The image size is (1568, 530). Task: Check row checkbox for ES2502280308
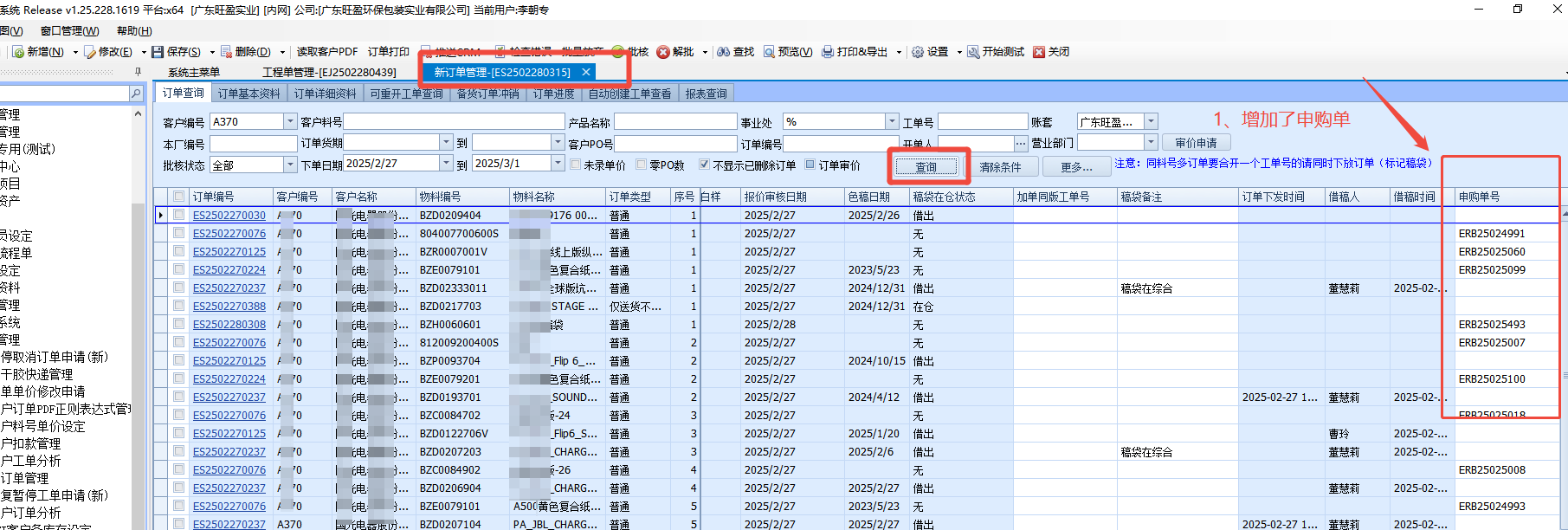point(178,324)
